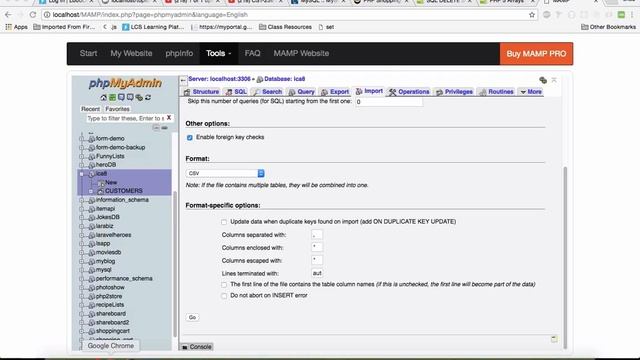Click the Columns separated with field
640x360 pixels.
317,235
